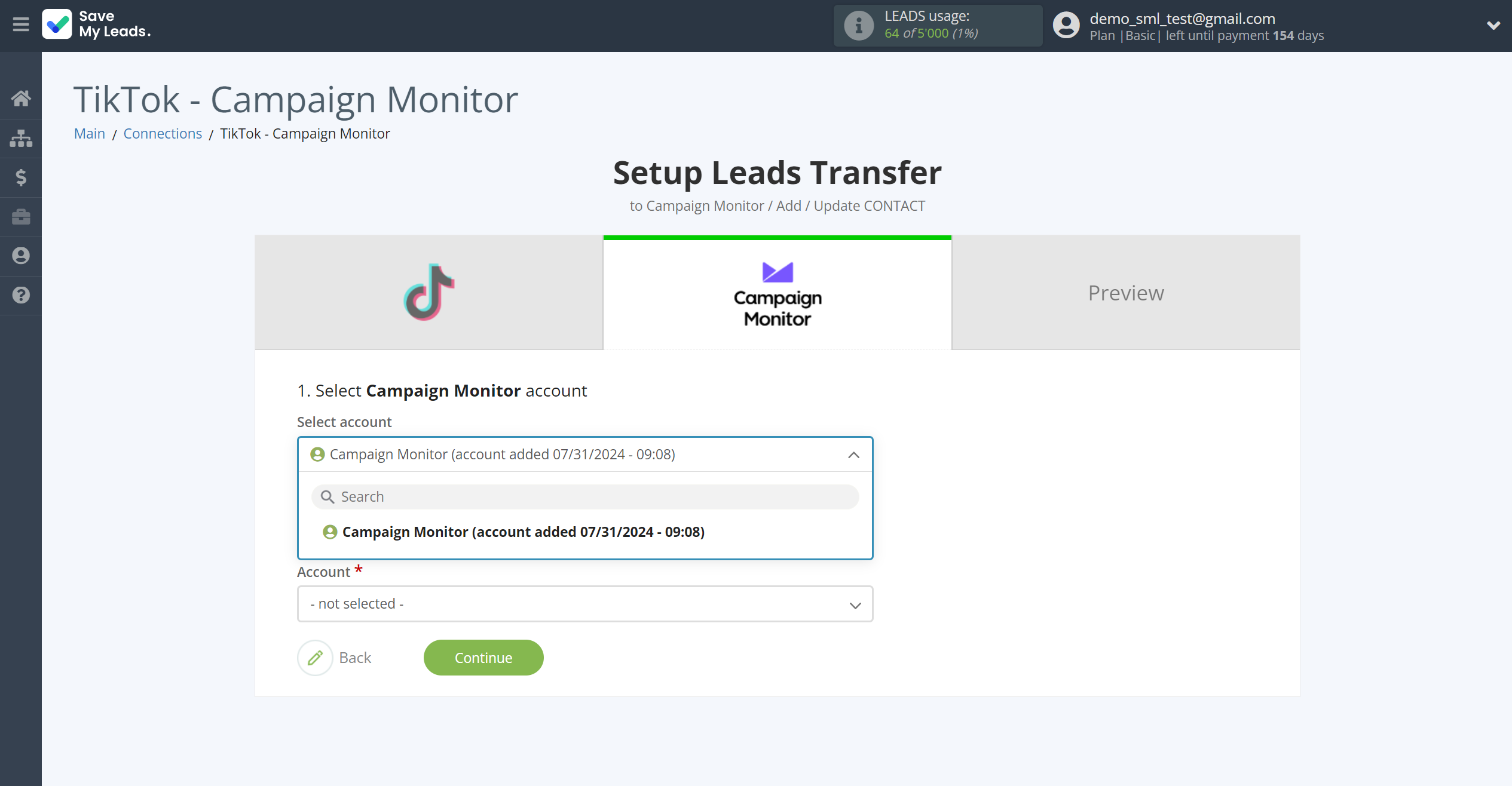The height and width of the screenshot is (786, 1512).
Task: Open the help question mark icon
Action: pos(21,295)
